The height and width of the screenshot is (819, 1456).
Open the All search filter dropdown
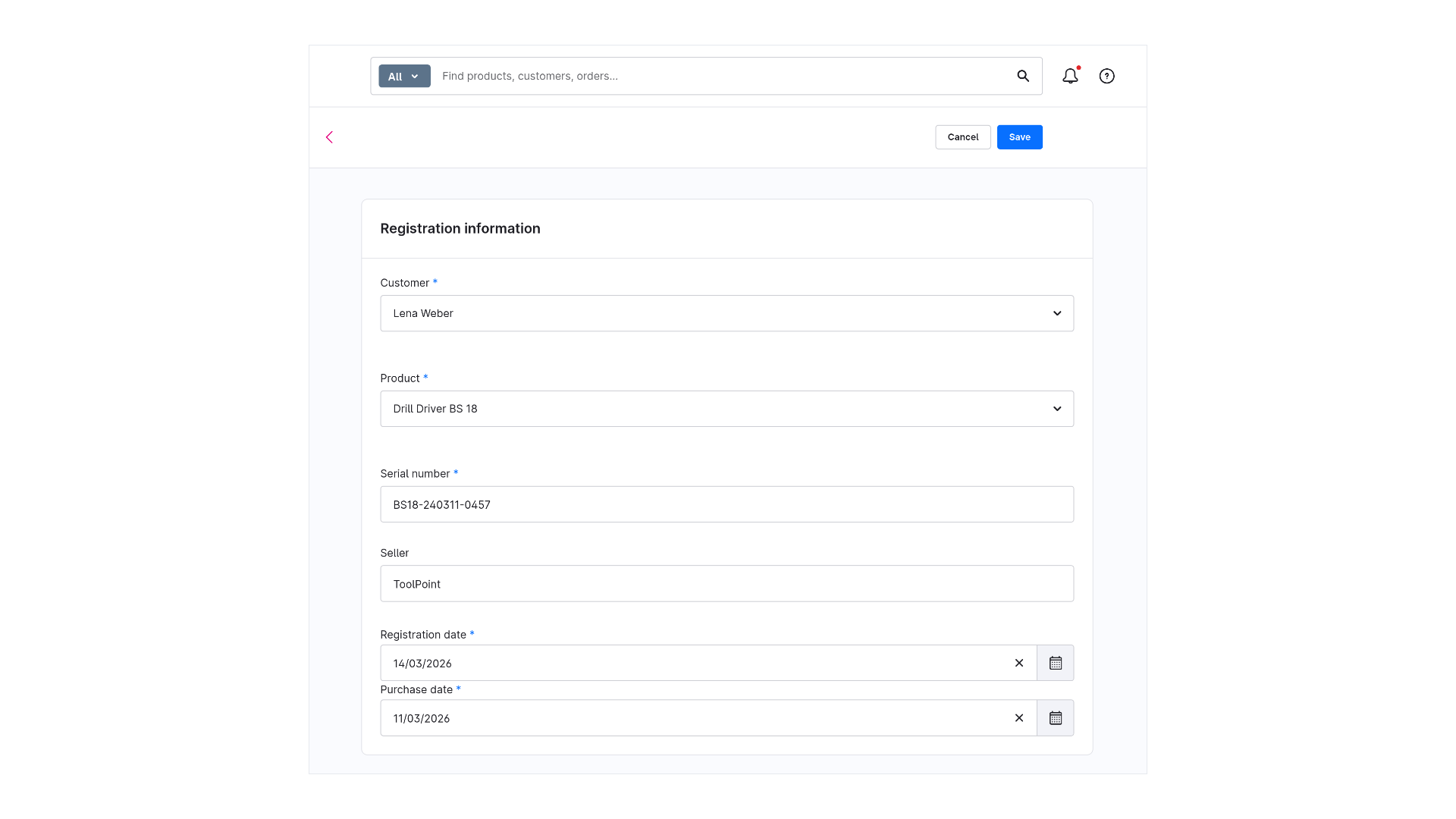click(404, 76)
